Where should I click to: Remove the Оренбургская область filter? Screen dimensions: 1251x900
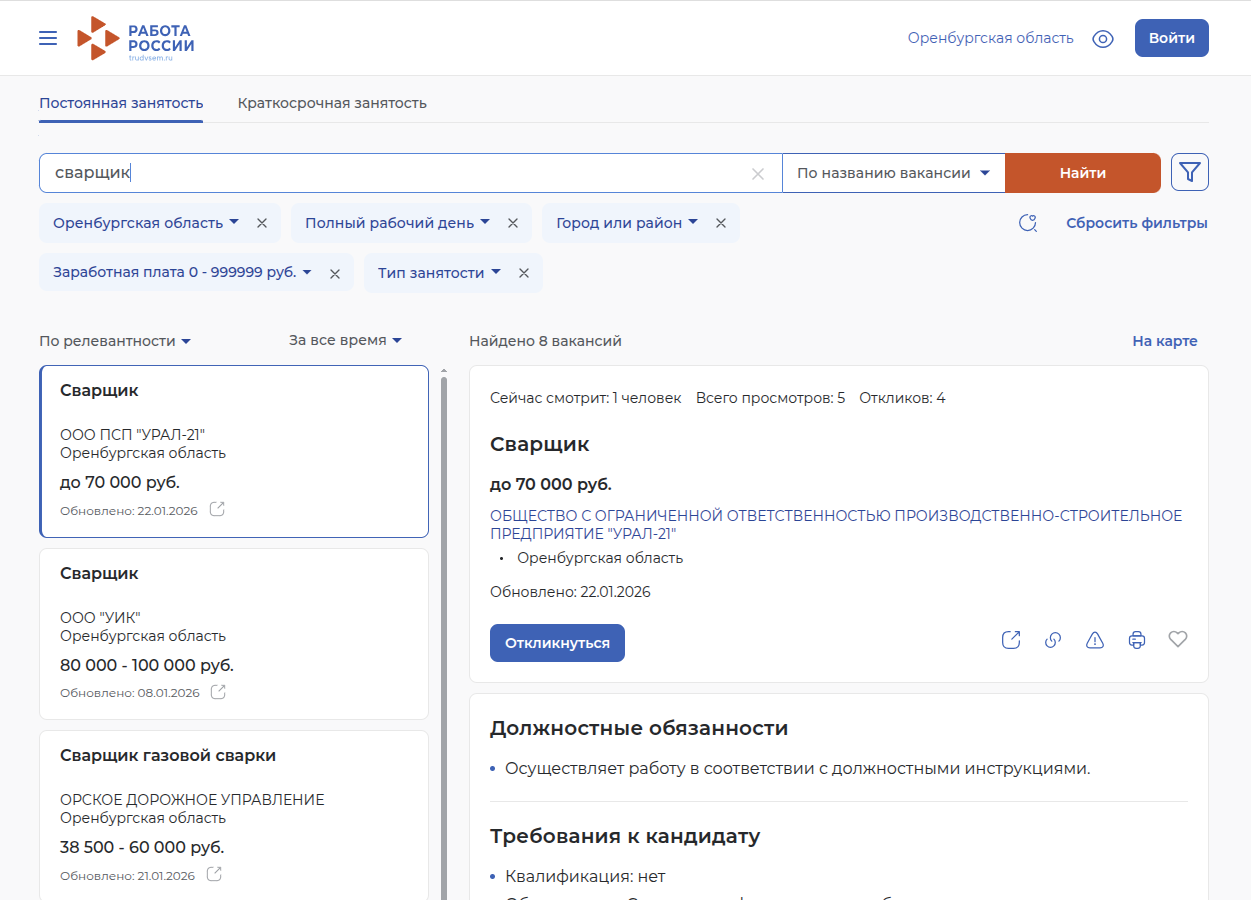[262, 223]
